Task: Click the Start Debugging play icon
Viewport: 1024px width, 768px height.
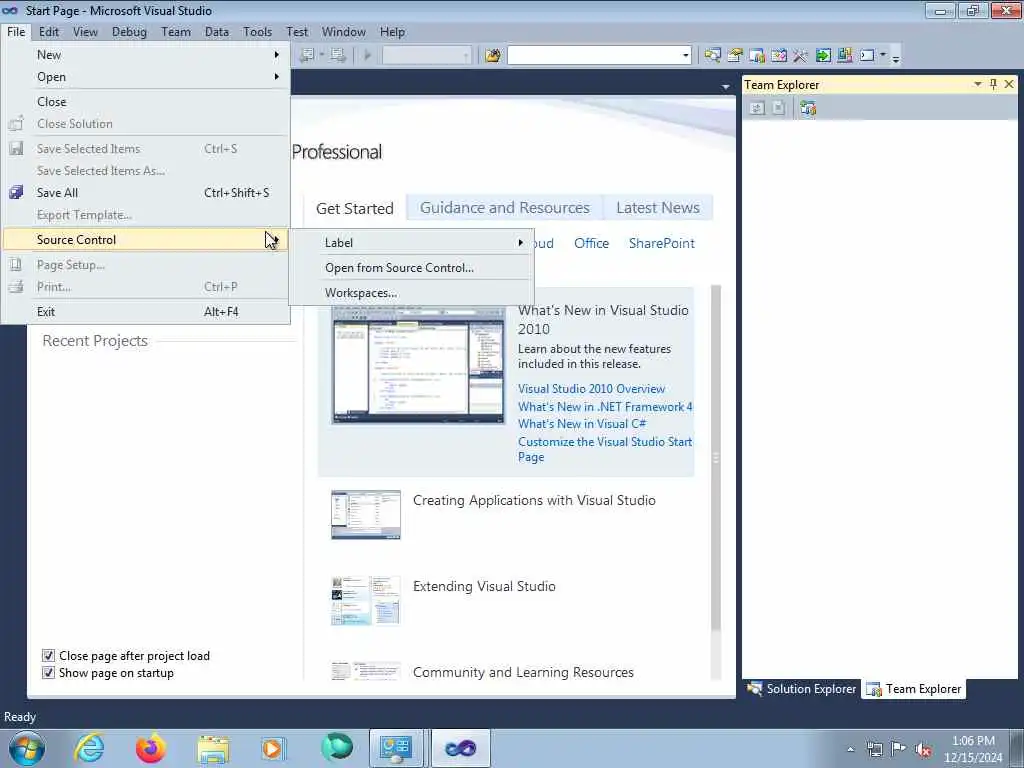Action: point(368,56)
